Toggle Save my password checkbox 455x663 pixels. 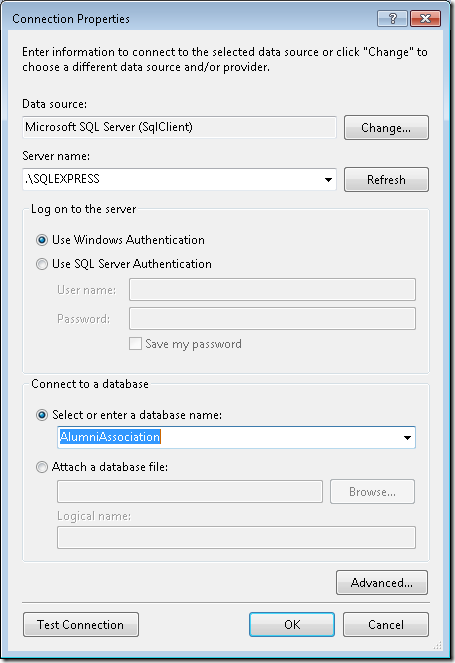coord(135,343)
